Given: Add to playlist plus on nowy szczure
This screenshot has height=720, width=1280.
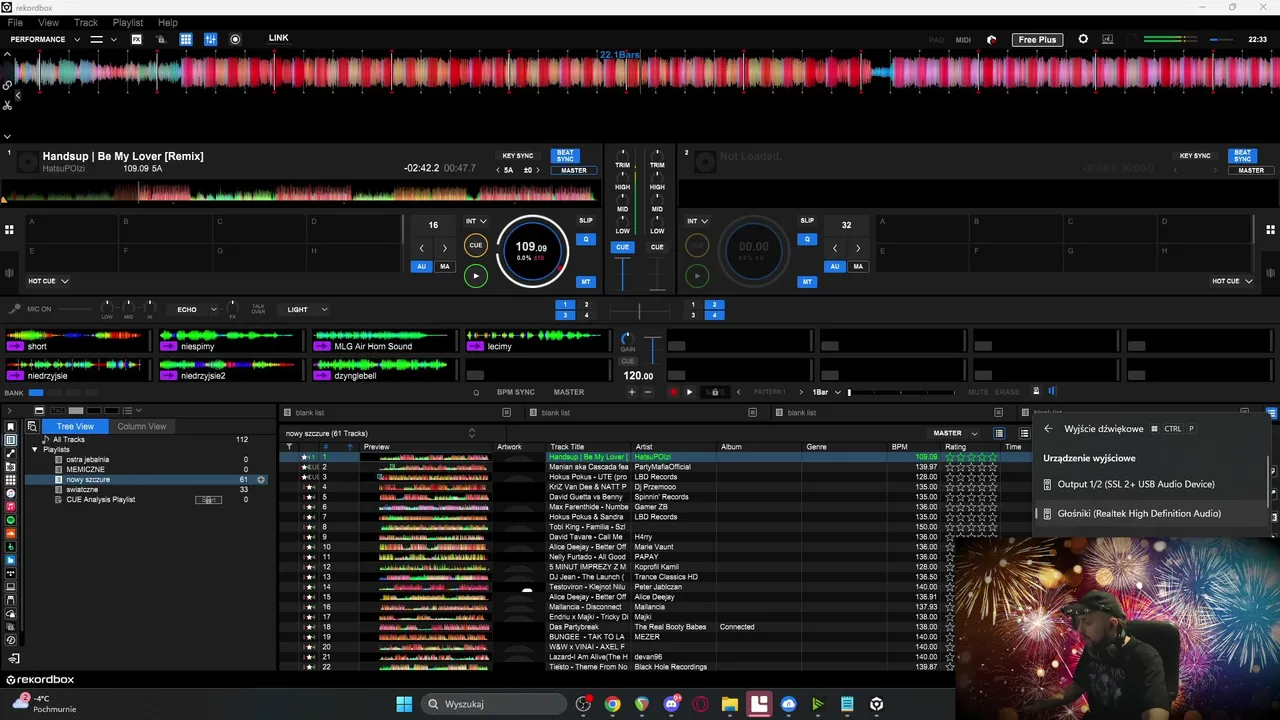Looking at the screenshot, I should tap(262, 480).
